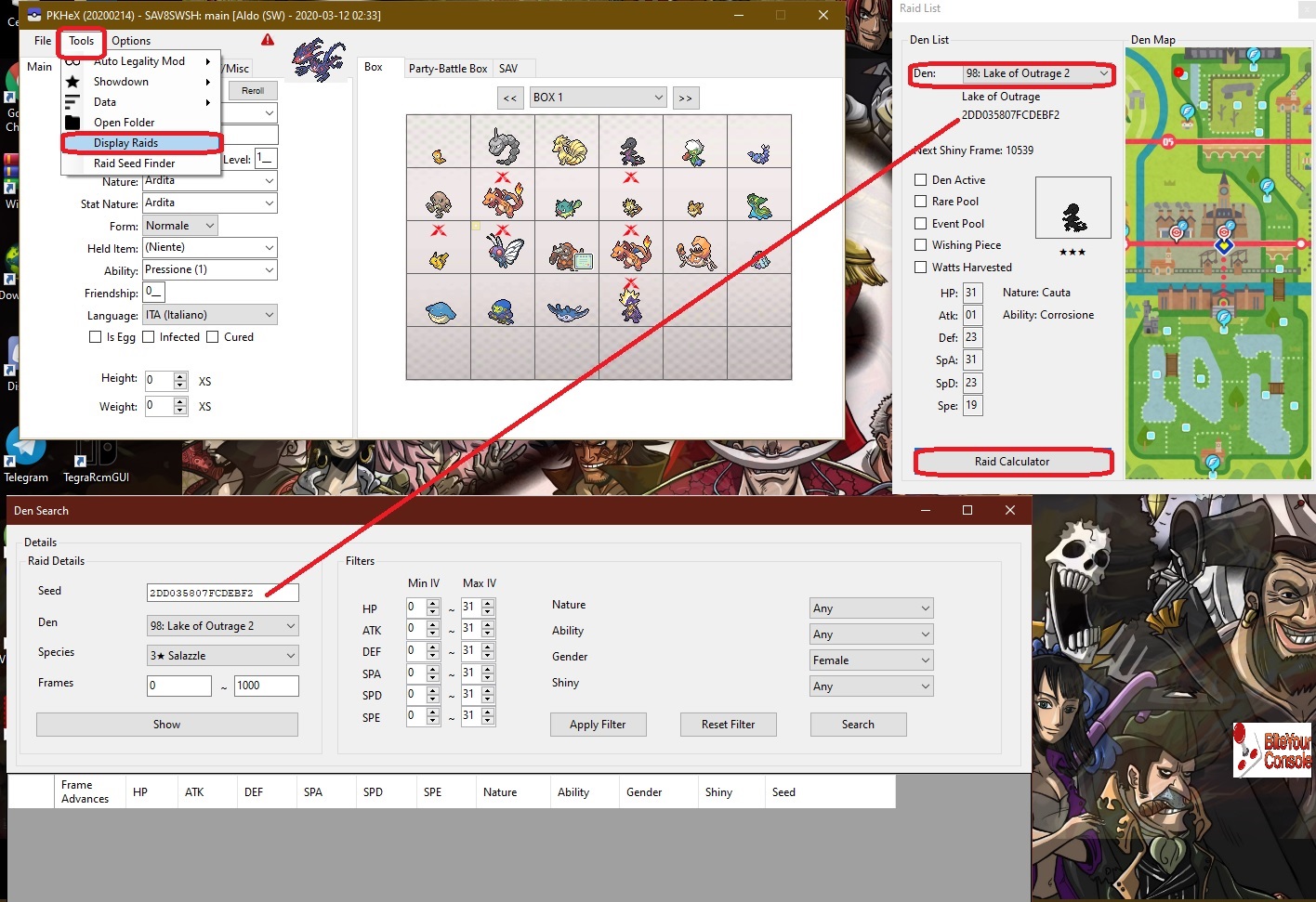The width and height of the screenshot is (1316, 902).
Task: Toggle the Is Egg checkbox
Action: coord(95,337)
